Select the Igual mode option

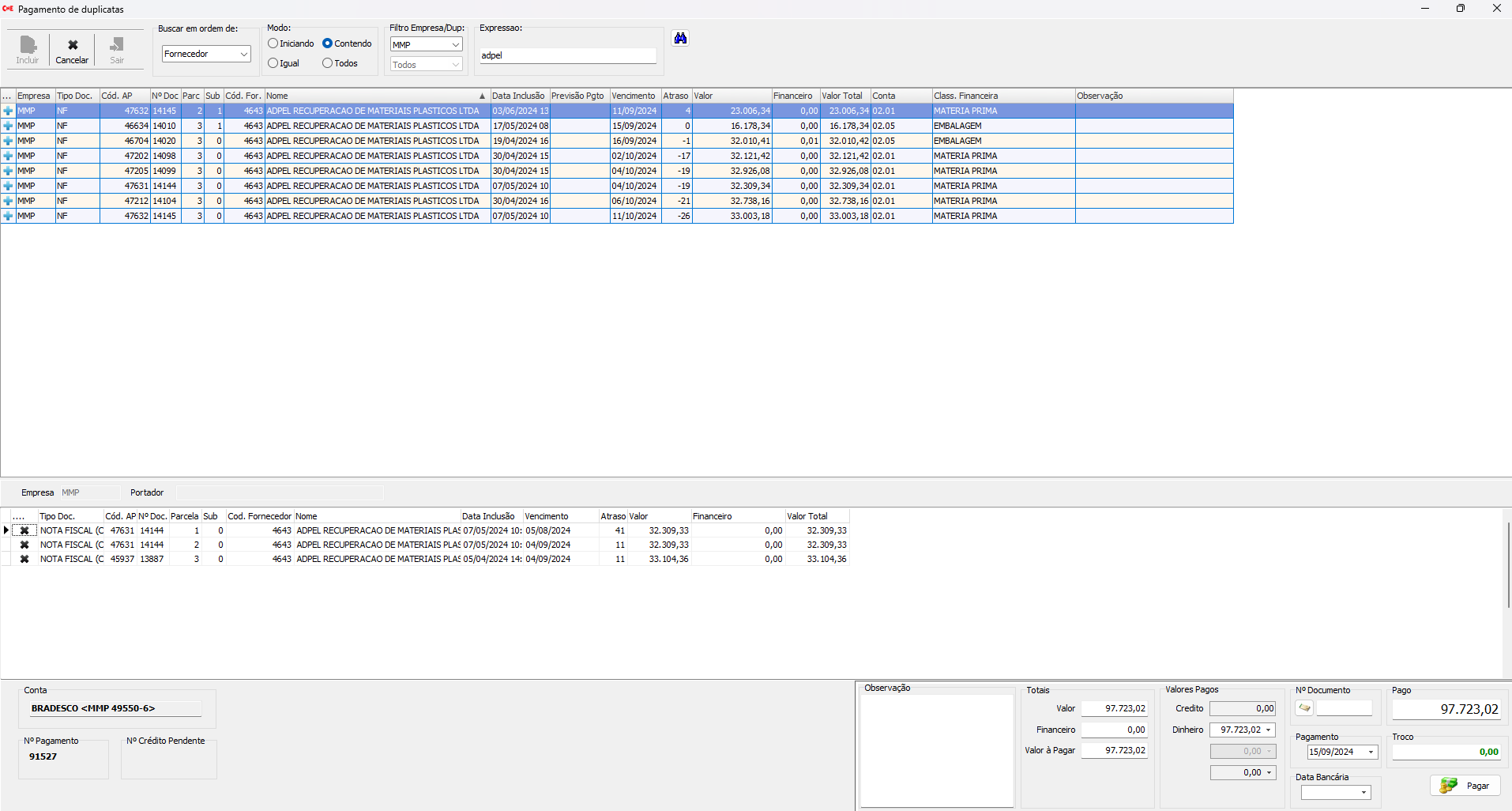point(273,63)
